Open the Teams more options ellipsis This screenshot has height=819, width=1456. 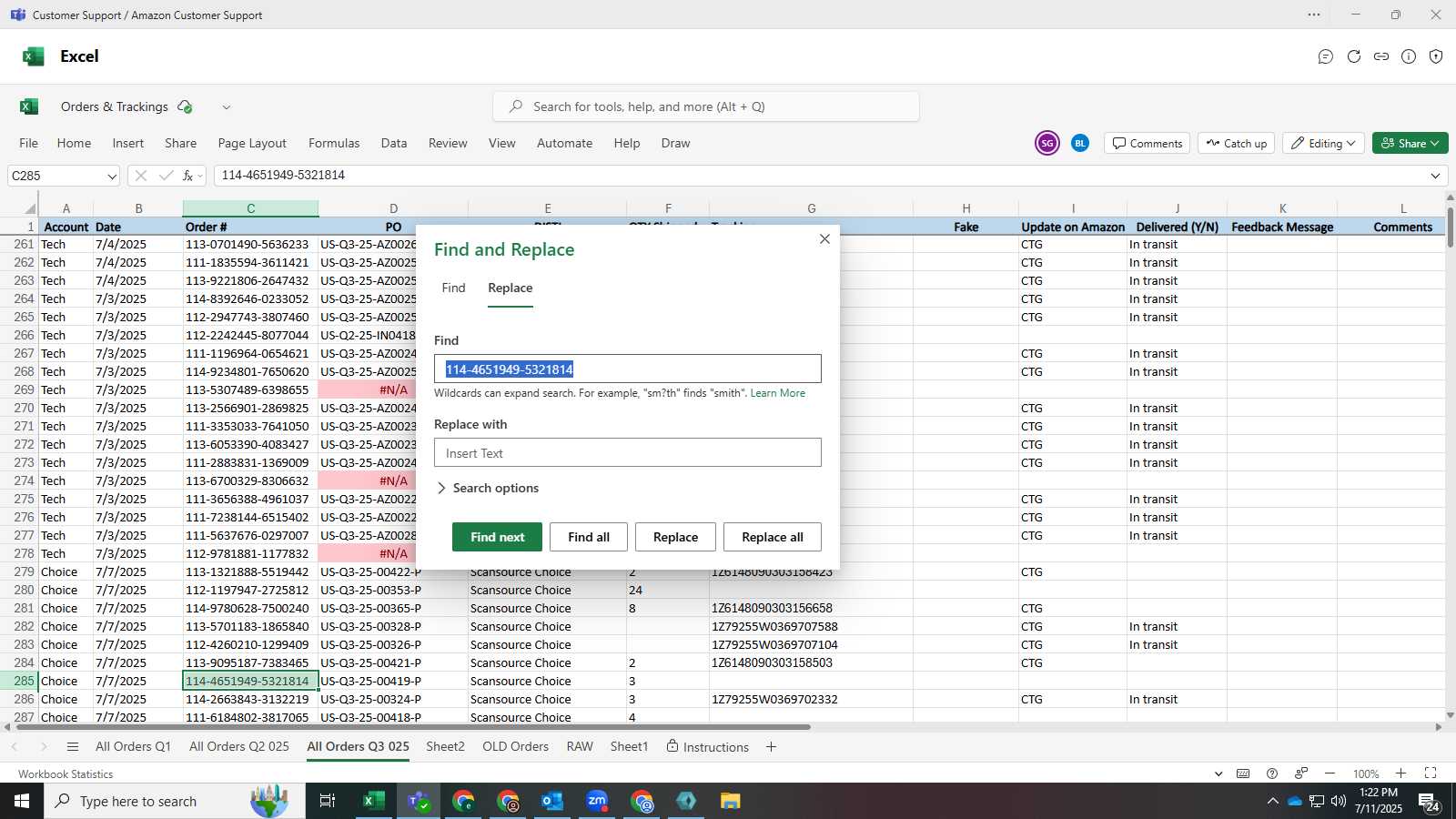pos(1314,15)
